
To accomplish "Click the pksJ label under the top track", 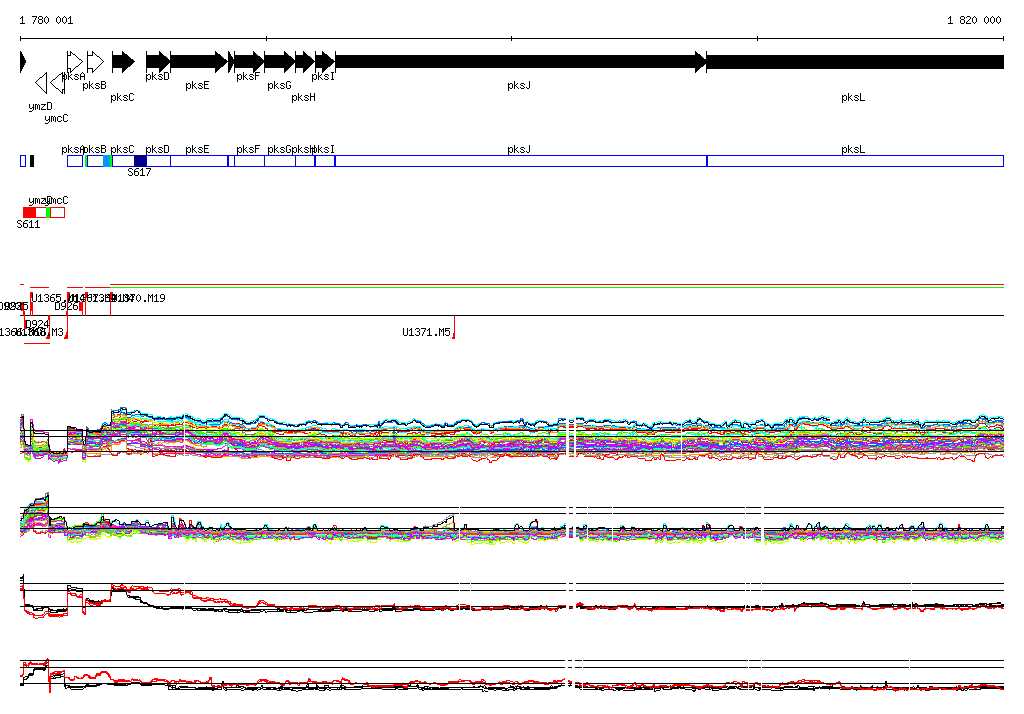I will click(x=519, y=86).
